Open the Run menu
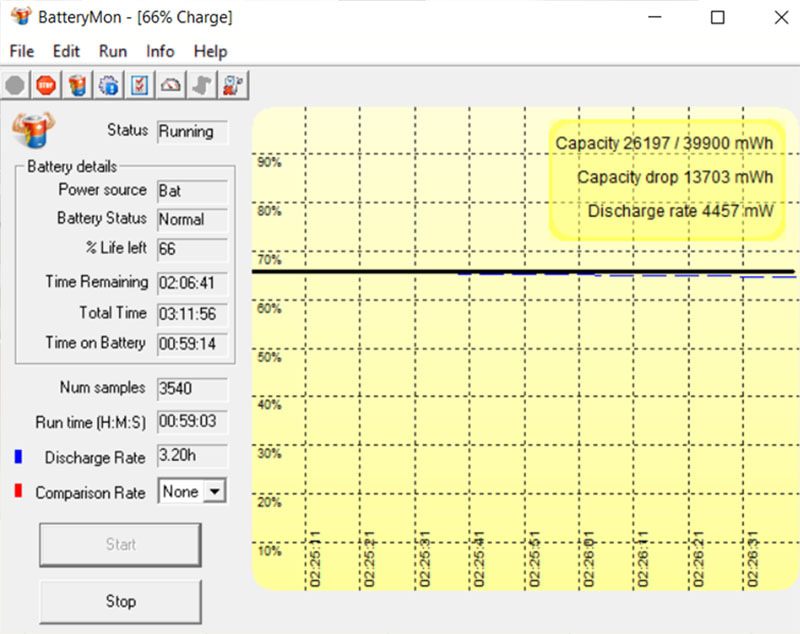Image resolution: width=800 pixels, height=634 pixels. pyautogui.click(x=113, y=51)
